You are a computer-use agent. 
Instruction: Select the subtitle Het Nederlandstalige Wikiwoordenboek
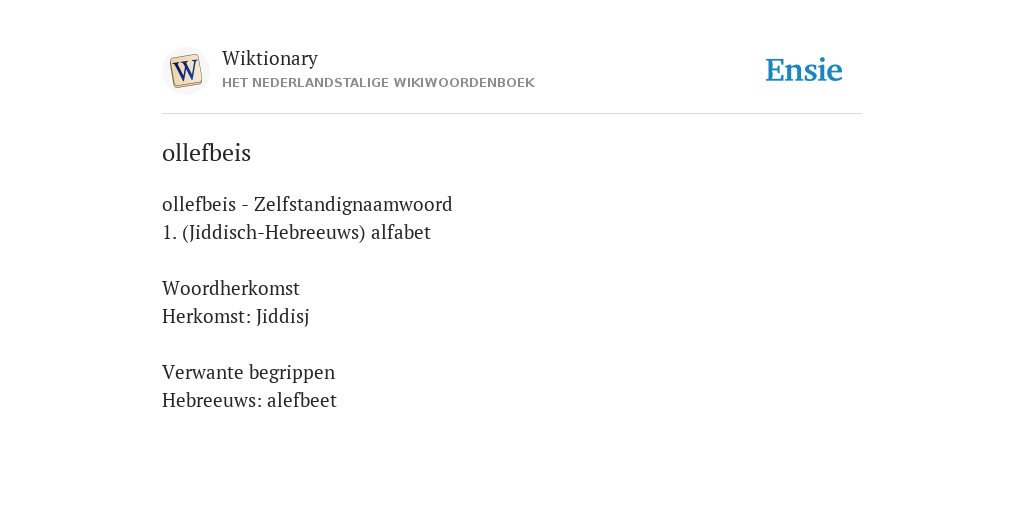tap(378, 83)
